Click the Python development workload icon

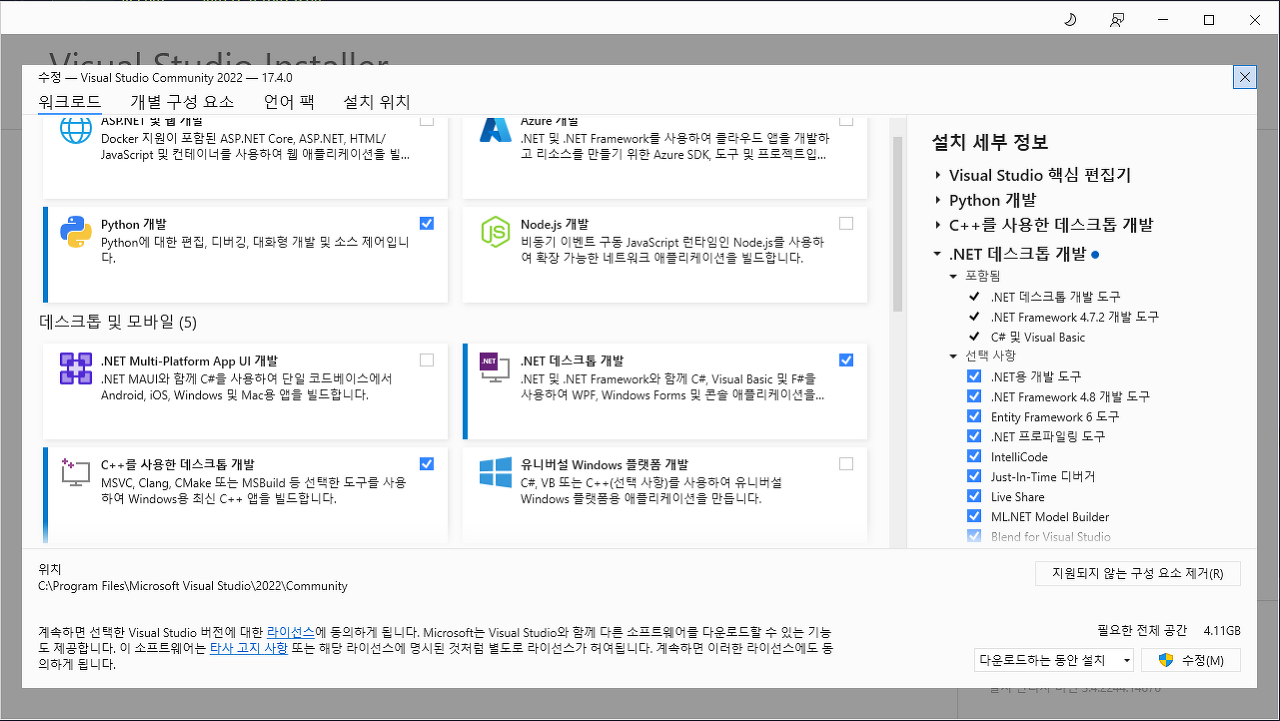pos(76,231)
